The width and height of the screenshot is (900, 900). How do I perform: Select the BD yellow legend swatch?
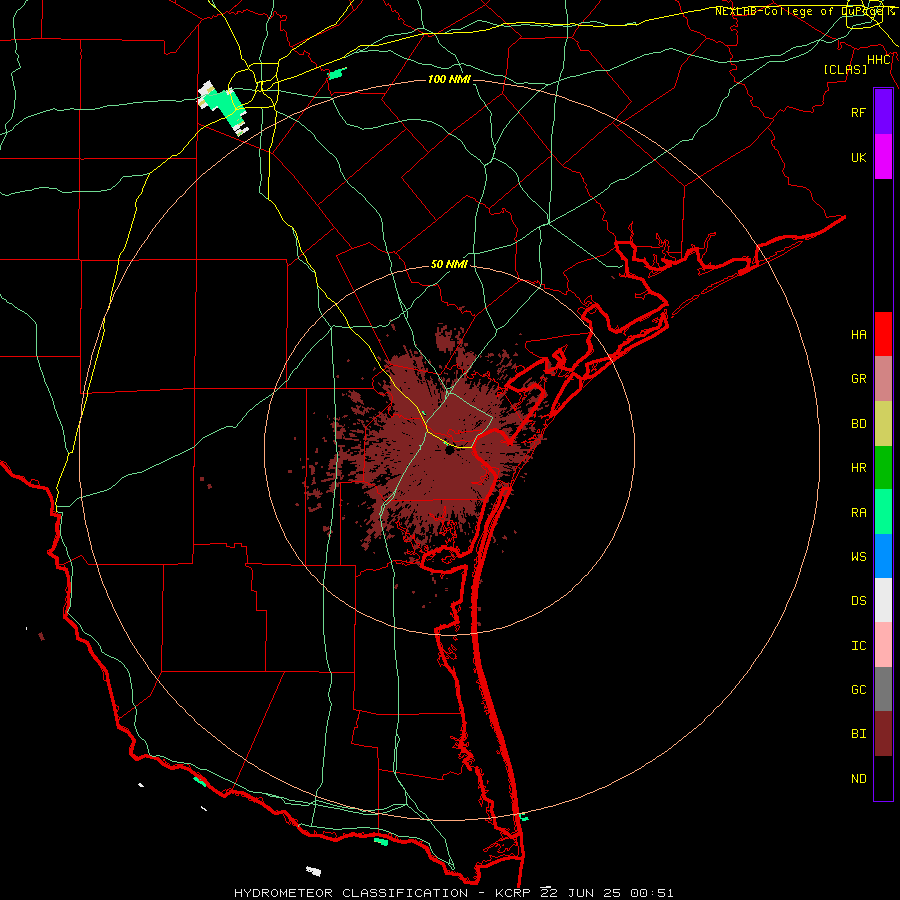click(883, 423)
